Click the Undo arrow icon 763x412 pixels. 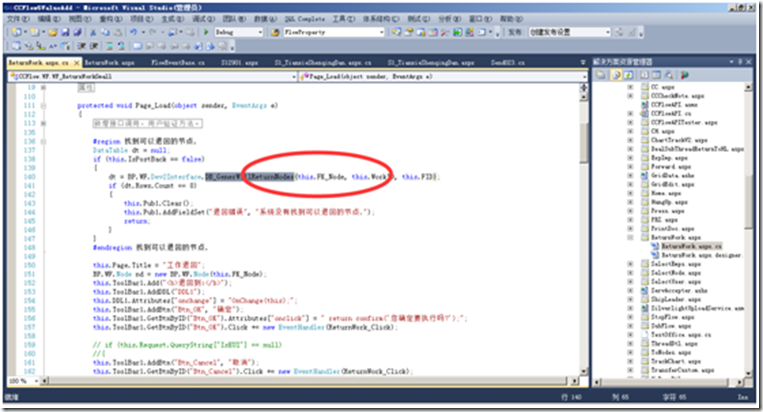click(x=133, y=32)
